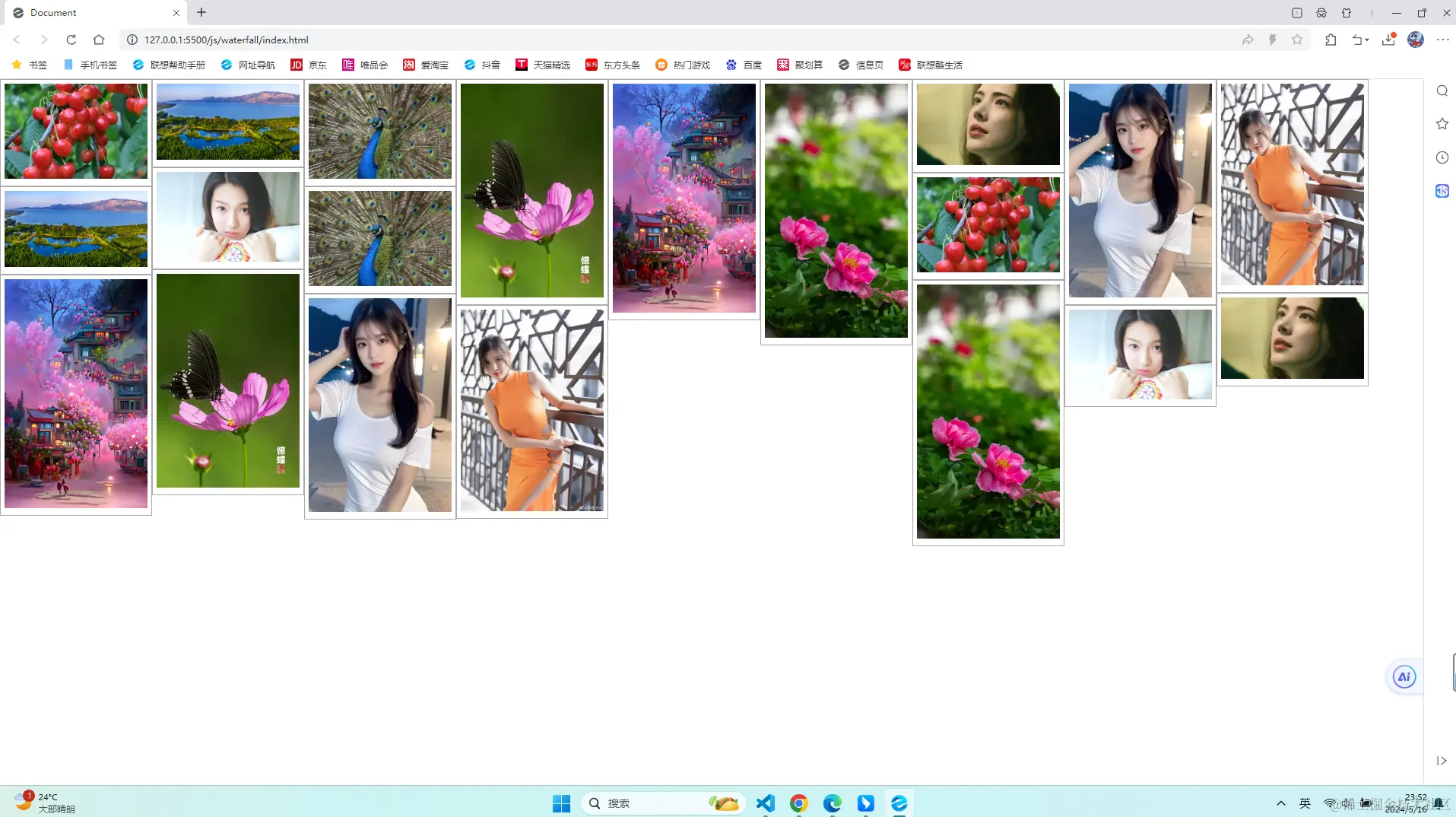Open the sidebar search tool
The width and height of the screenshot is (1456, 817).
point(1442,91)
